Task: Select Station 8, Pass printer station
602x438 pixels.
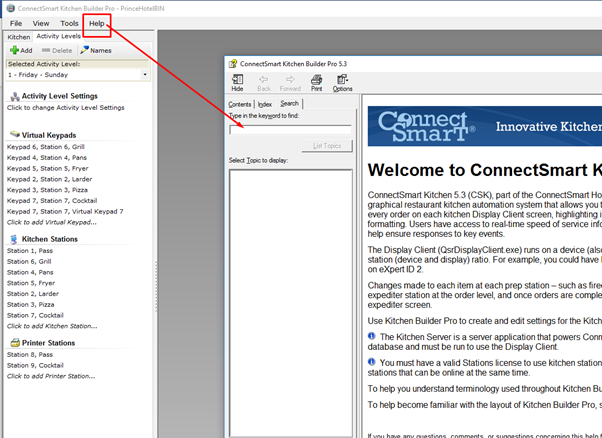Action: [30, 355]
